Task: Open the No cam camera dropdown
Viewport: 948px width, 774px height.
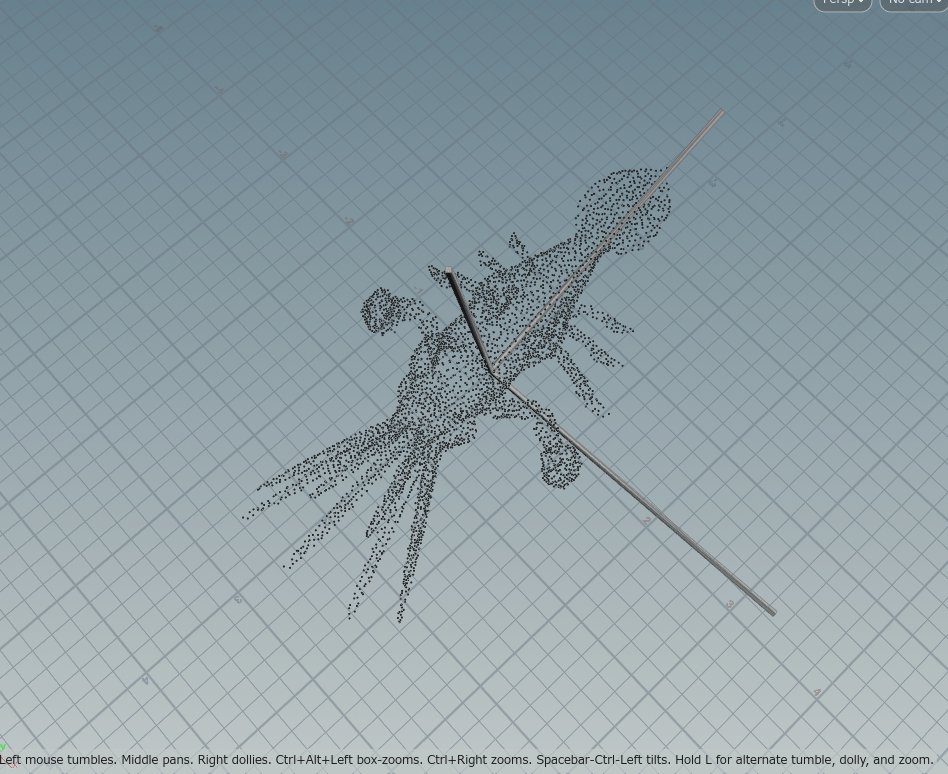Action: (911, 4)
